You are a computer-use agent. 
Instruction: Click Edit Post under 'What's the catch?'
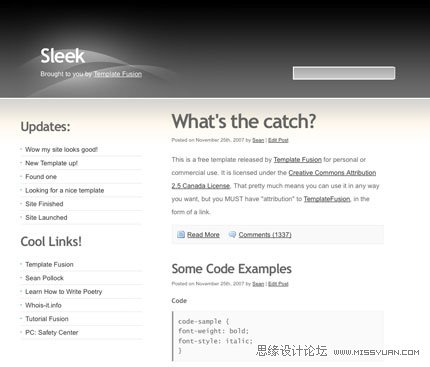(278, 140)
